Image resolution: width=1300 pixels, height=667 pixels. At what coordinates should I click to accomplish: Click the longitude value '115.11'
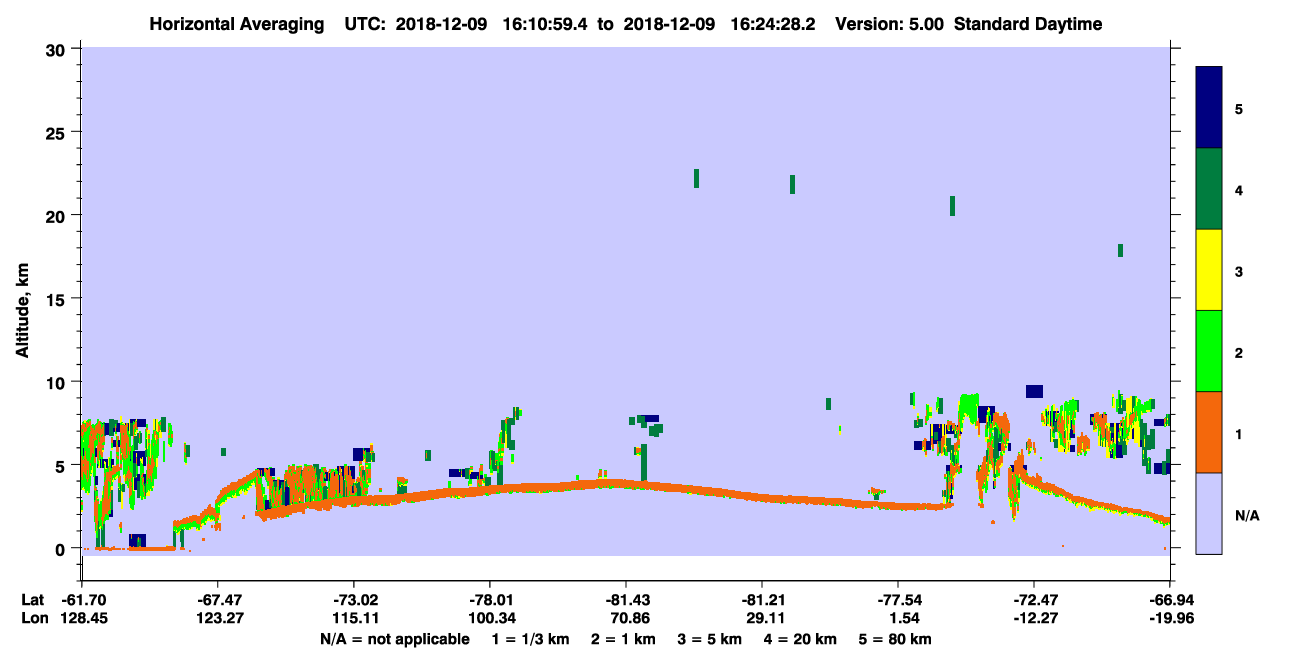(x=354, y=619)
